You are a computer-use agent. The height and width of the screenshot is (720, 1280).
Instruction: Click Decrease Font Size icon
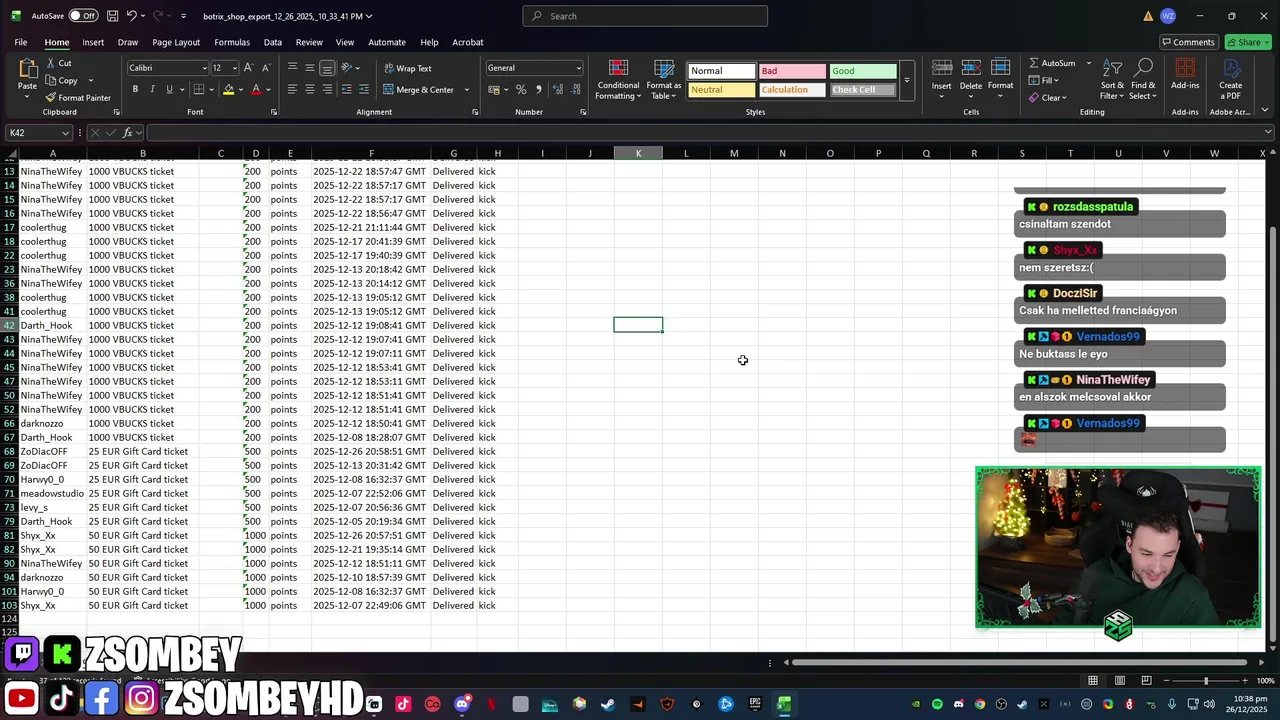coord(266,68)
